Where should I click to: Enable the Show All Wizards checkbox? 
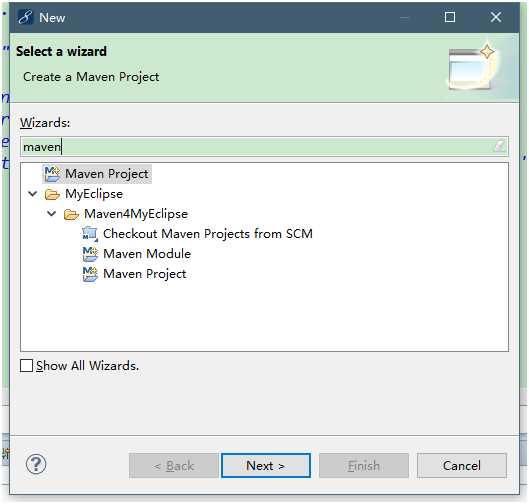pyautogui.click(x=26, y=365)
